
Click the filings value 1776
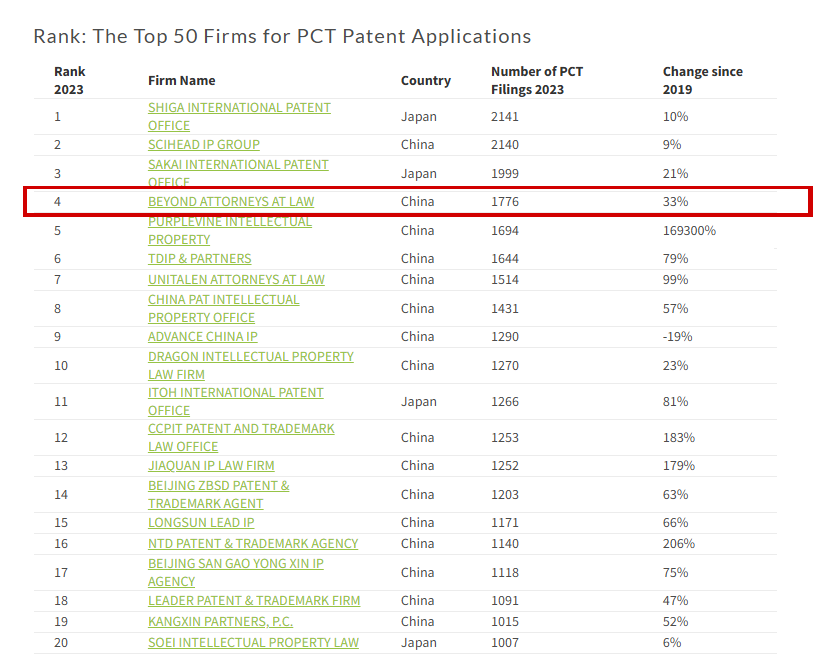coord(505,202)
